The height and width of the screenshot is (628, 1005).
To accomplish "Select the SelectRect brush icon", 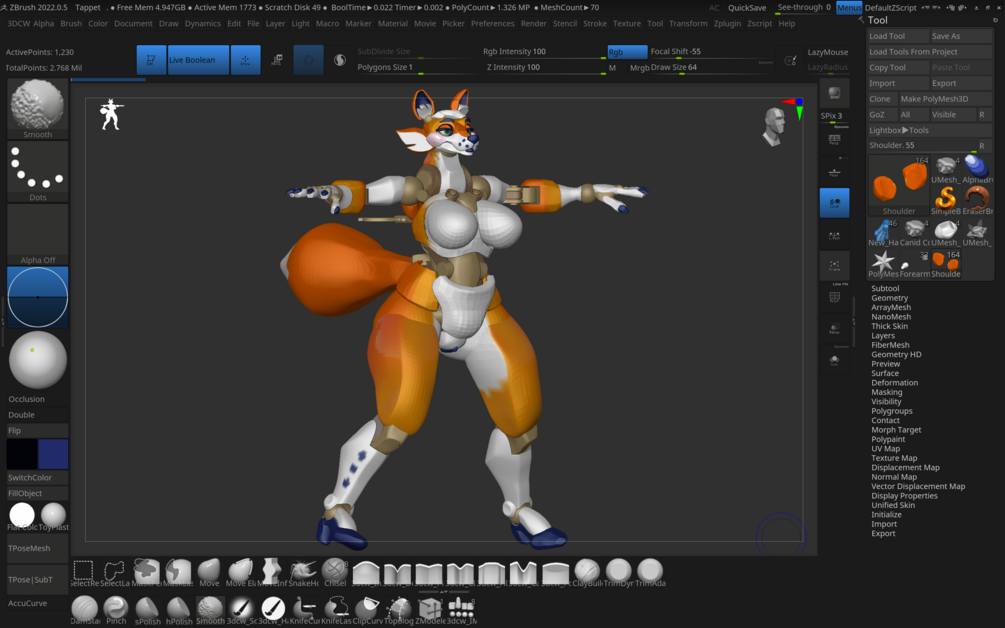I will pyautogui.click(x=84, y=572).
